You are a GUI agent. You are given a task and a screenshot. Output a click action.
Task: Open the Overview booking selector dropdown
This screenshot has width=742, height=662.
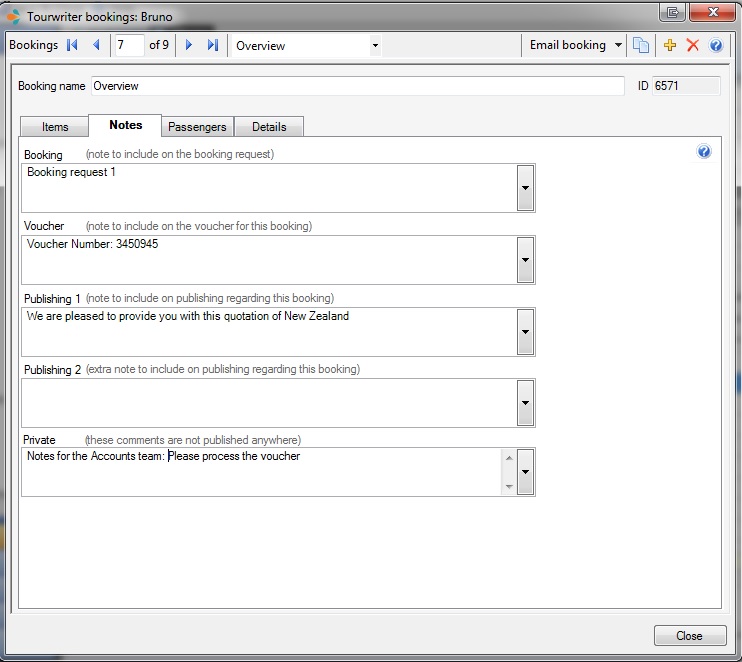[375, 46]
